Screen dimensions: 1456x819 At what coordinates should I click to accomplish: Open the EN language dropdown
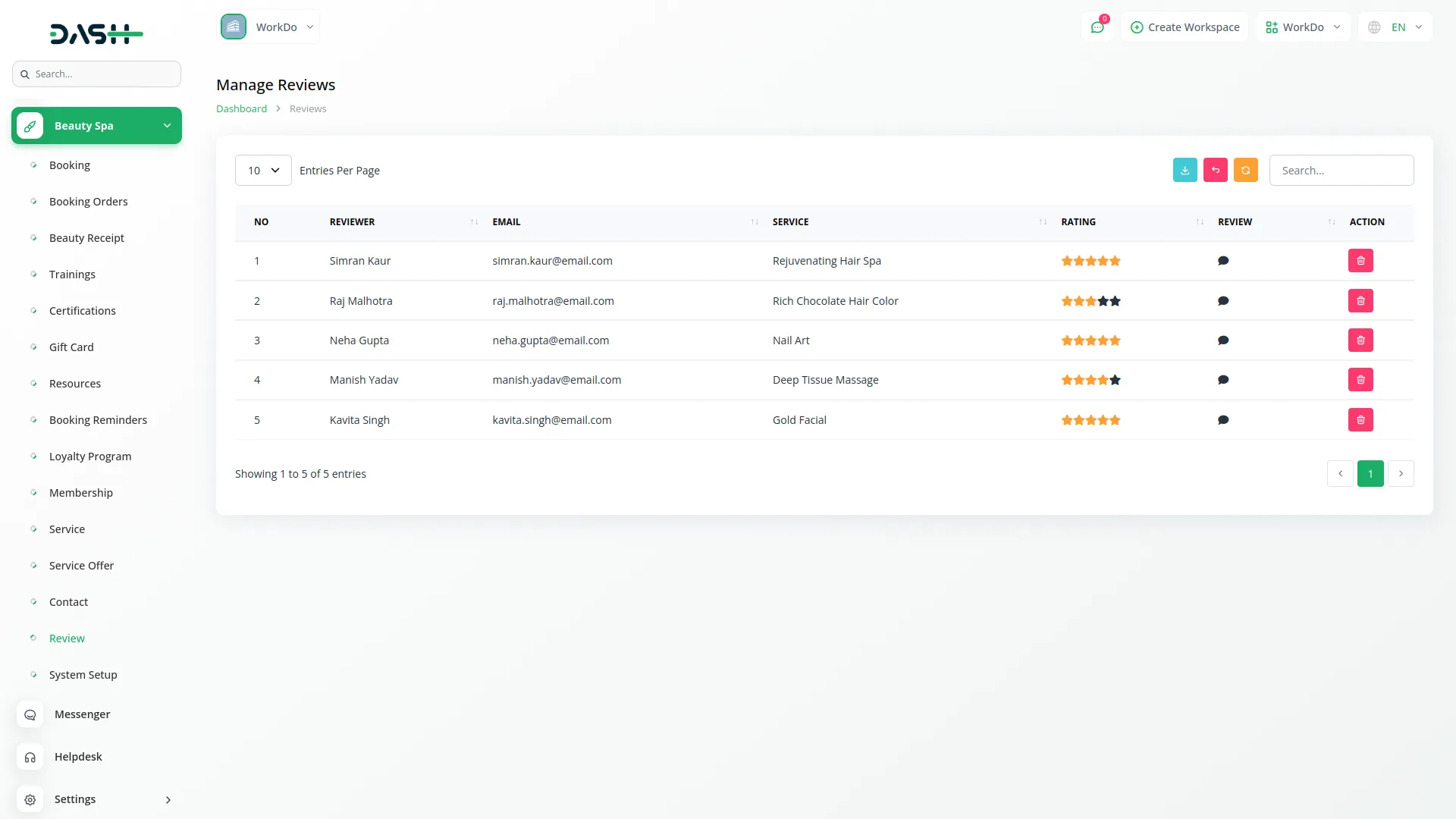click(x=1395, y=27)
